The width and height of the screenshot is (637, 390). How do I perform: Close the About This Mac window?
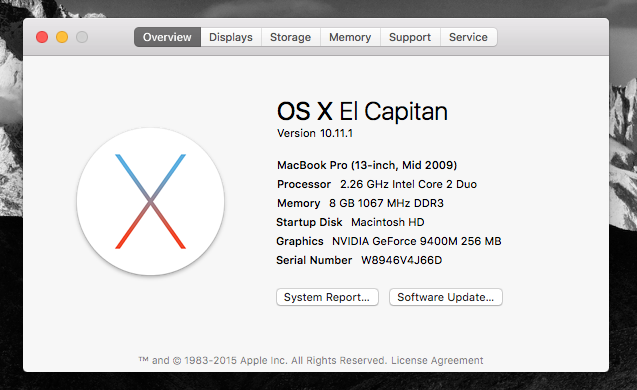click(x=42, y=37)
